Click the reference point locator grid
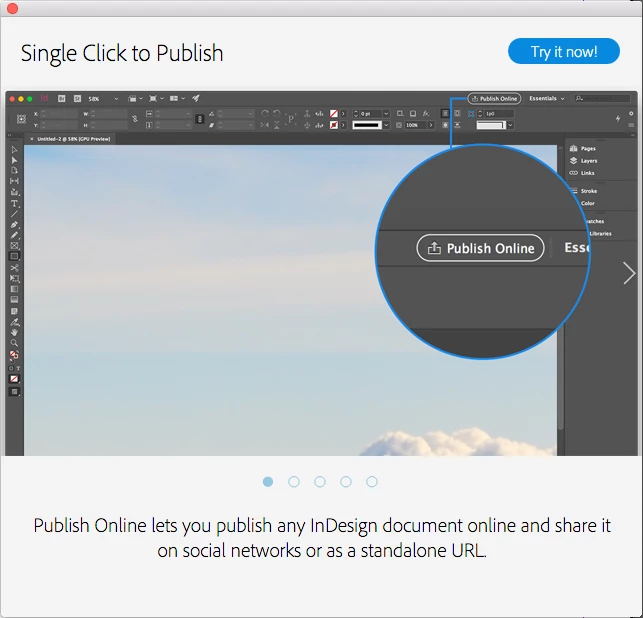The width and height of the screenshot is (643, 618). (21, 119)
